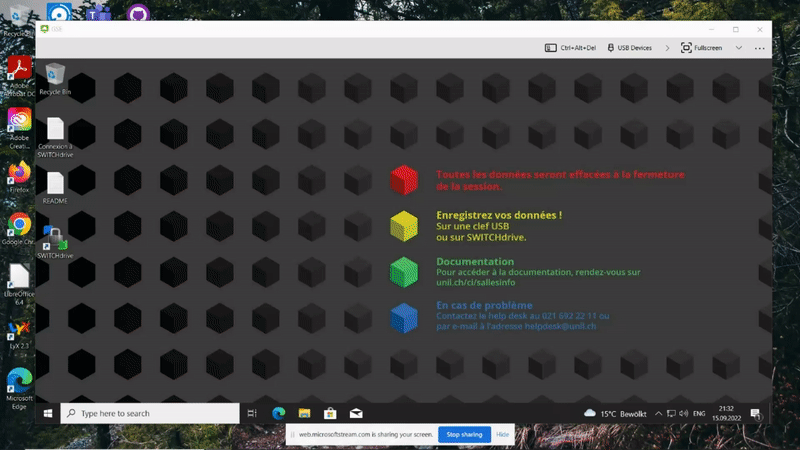
Task: Open the LyX 2.3 desktop shortcut
Action: point(18,330)
